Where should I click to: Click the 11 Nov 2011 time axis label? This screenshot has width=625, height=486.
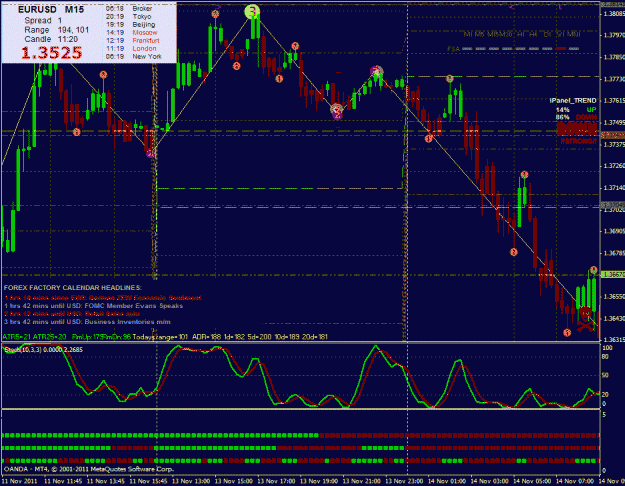coord(19,481)
